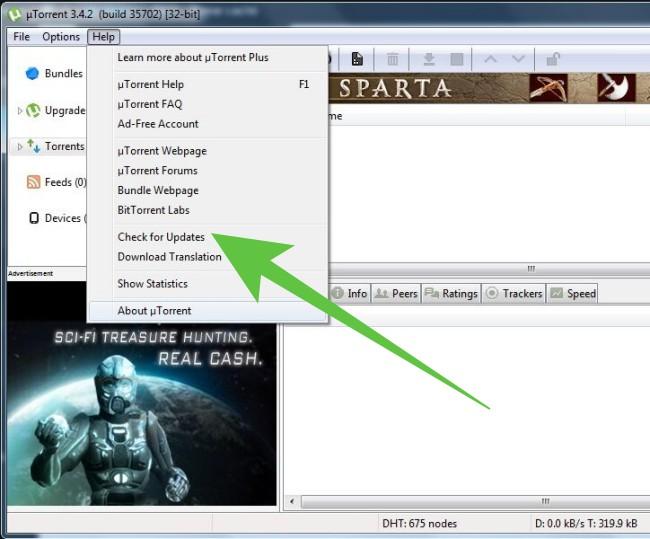Screen dimensions: 650x539
Task: Click the Start download arrow icon
Action: coord(428,59)
